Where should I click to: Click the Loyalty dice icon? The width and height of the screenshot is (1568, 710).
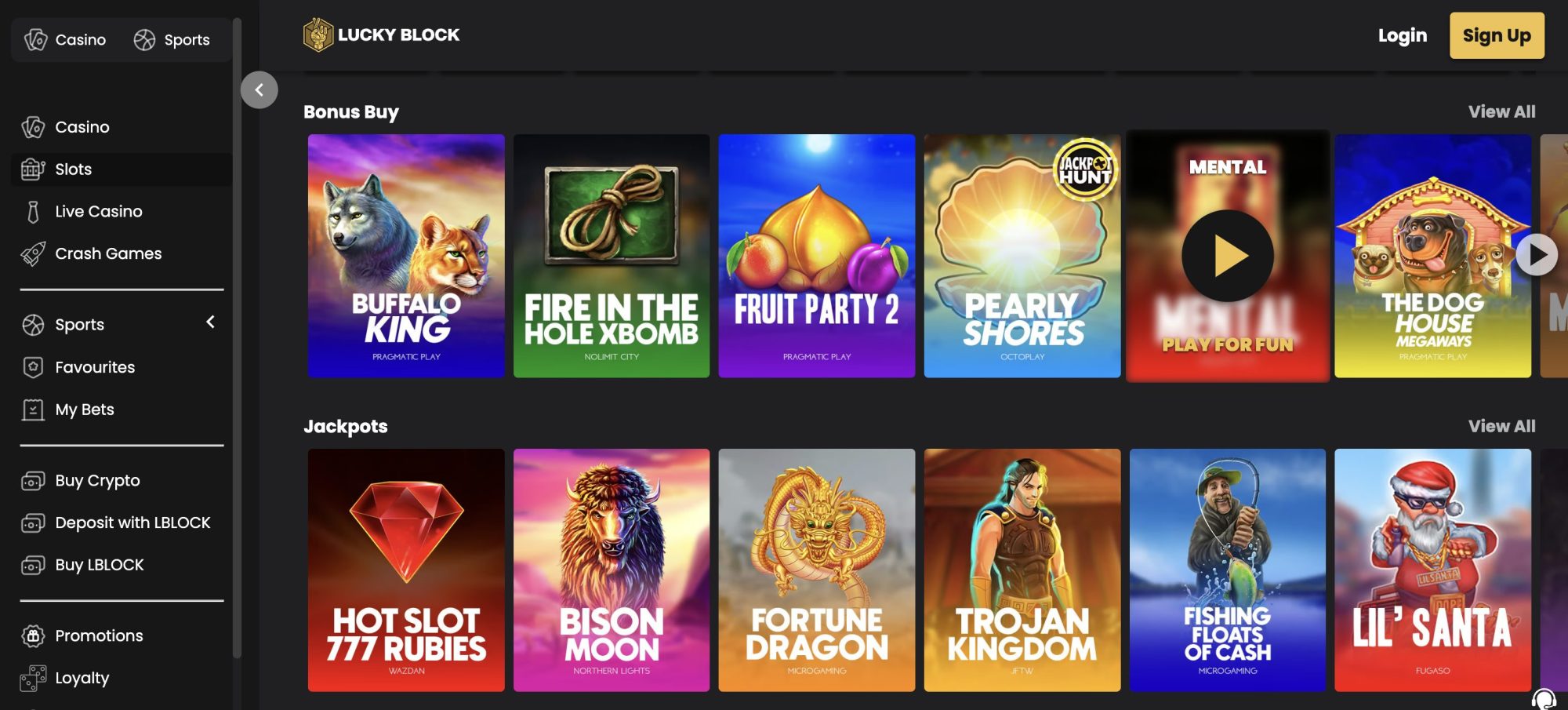coord(33,678)
